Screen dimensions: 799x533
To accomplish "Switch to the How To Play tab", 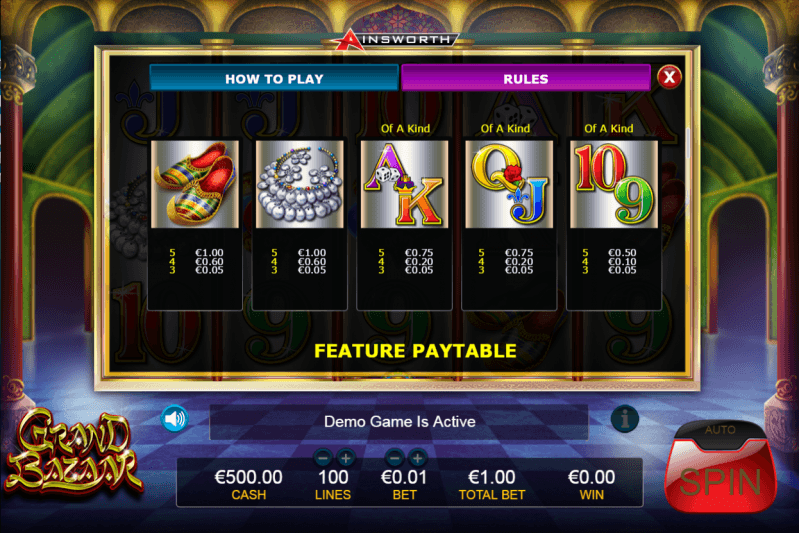I will 274,78.
